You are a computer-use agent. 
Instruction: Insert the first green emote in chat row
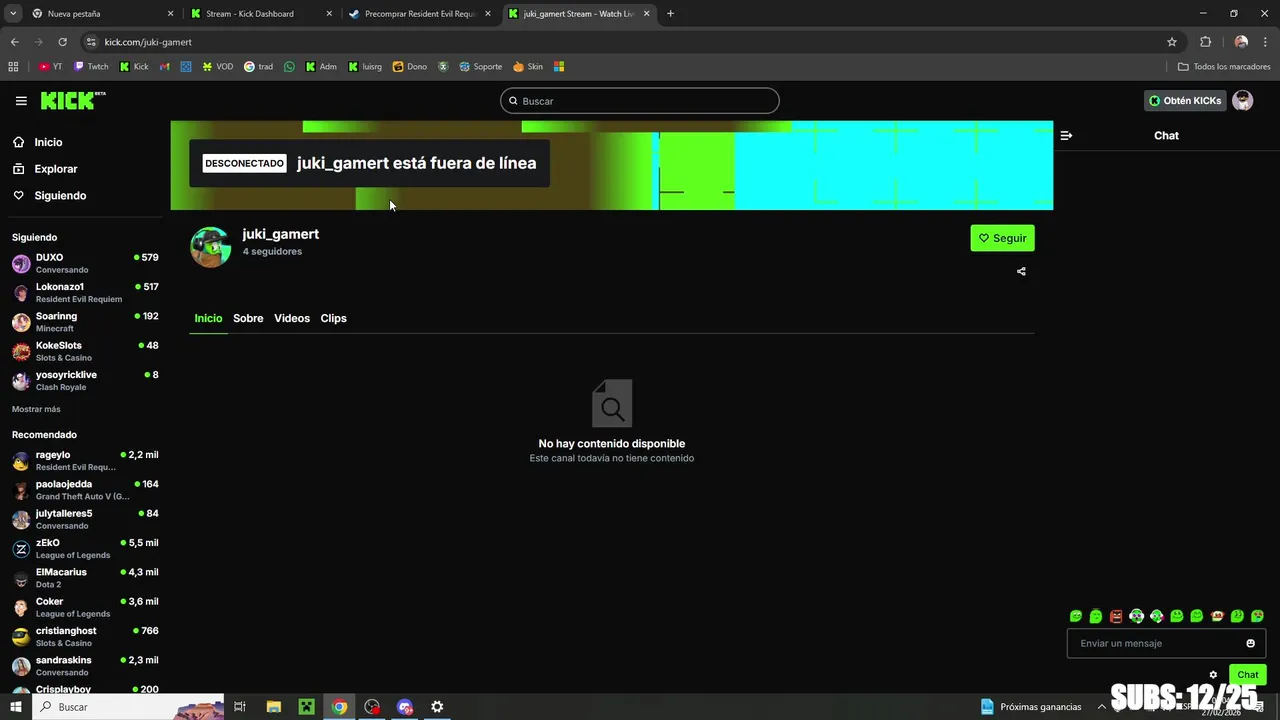[1076, 616]
